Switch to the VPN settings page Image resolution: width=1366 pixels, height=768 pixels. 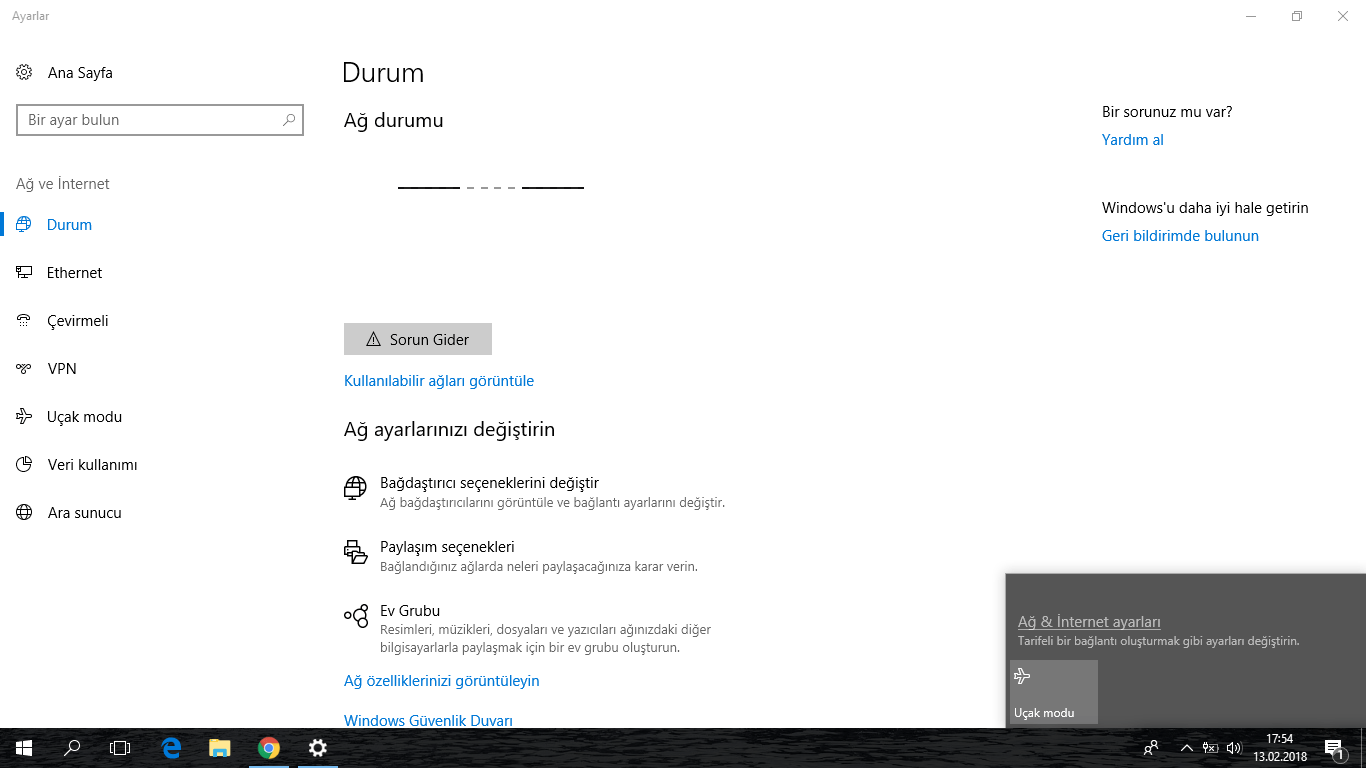tap(61, 369)
